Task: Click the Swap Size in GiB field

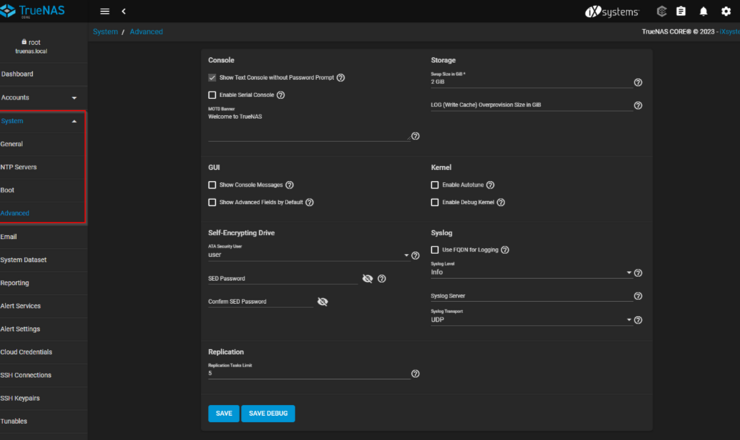Action: point(531,82)
